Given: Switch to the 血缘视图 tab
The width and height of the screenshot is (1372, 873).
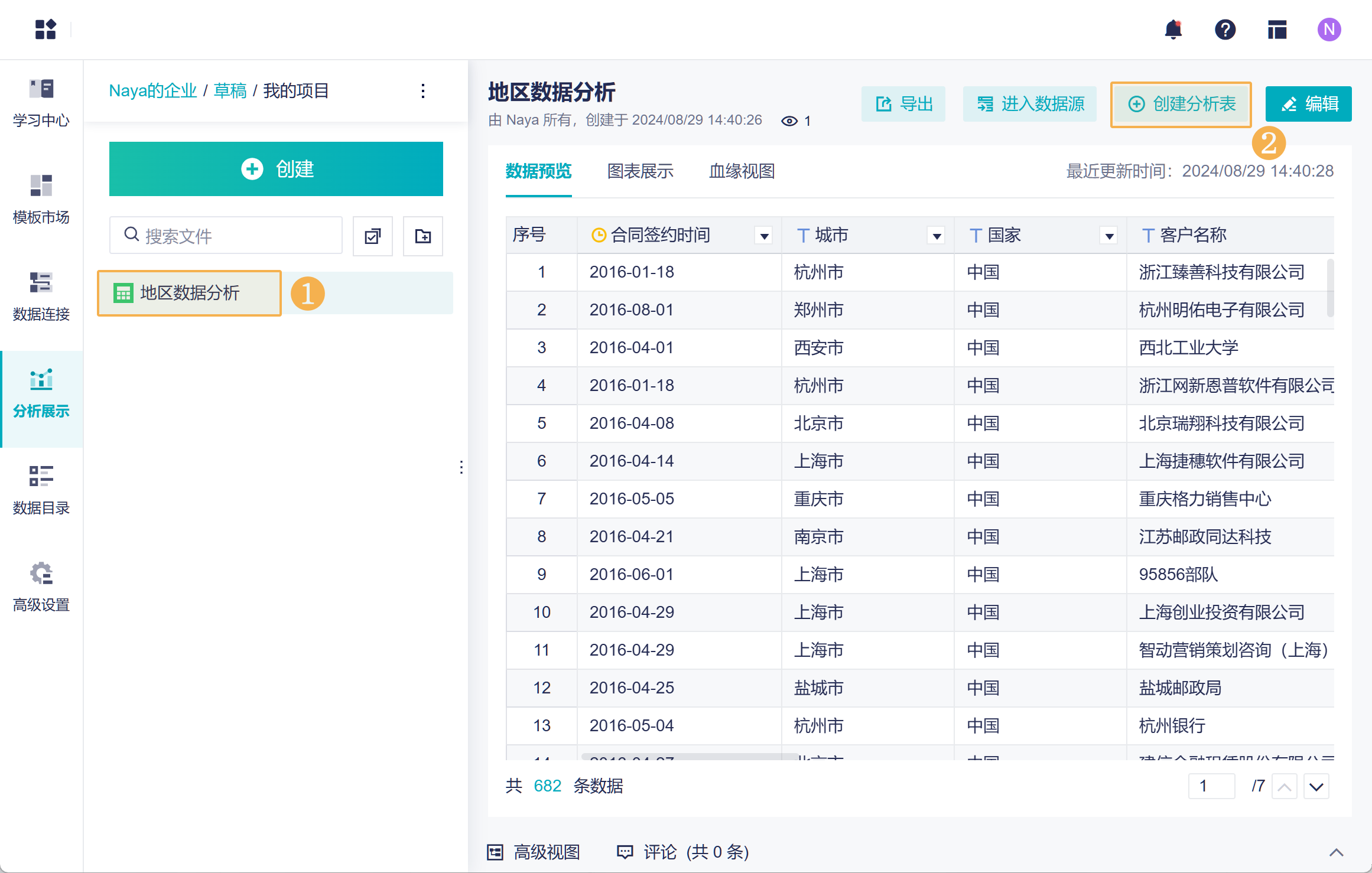Looking at the screenshot, I should [742, 171].
